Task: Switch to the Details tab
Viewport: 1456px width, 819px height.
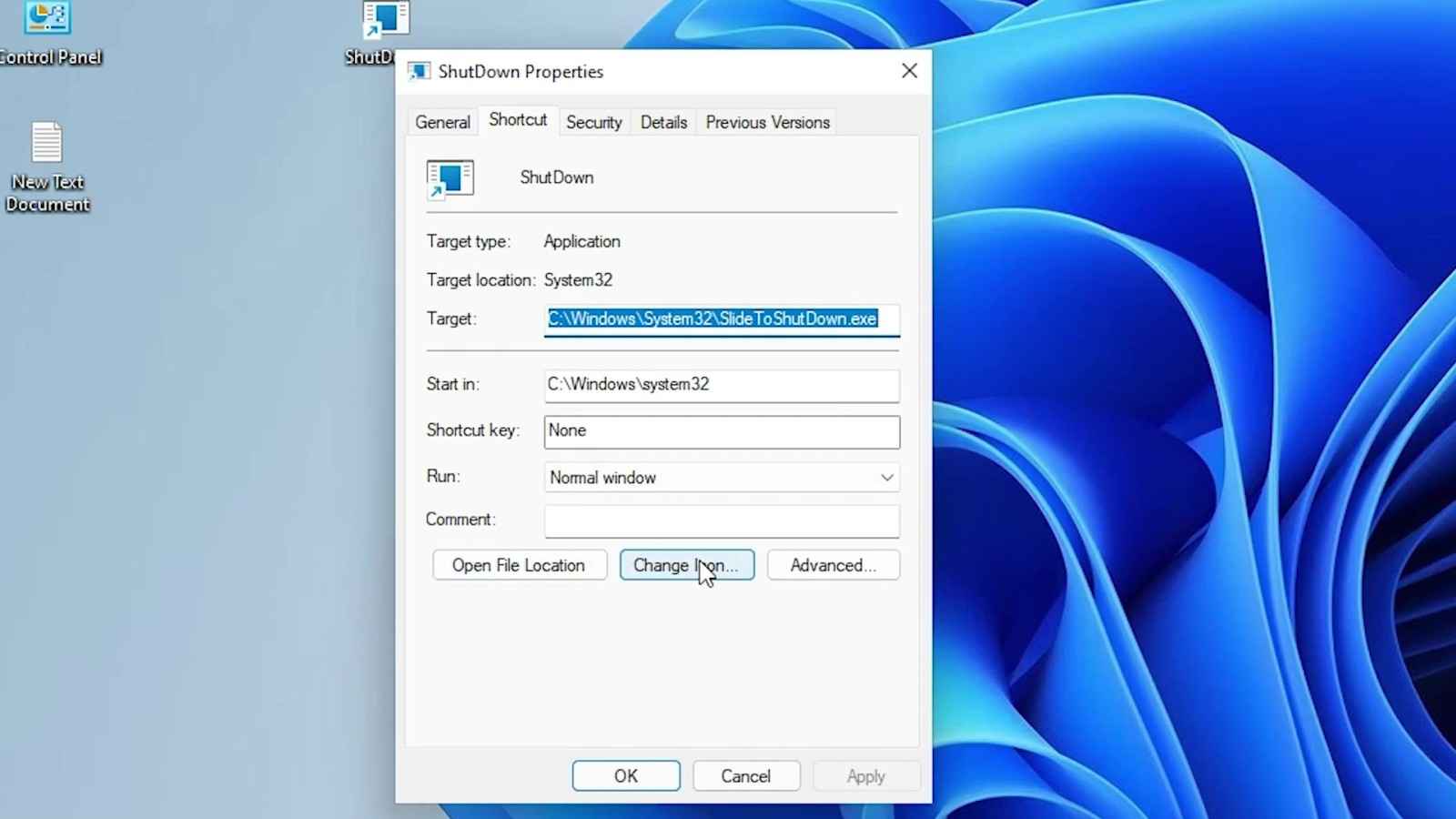Action: pos(662,122)
